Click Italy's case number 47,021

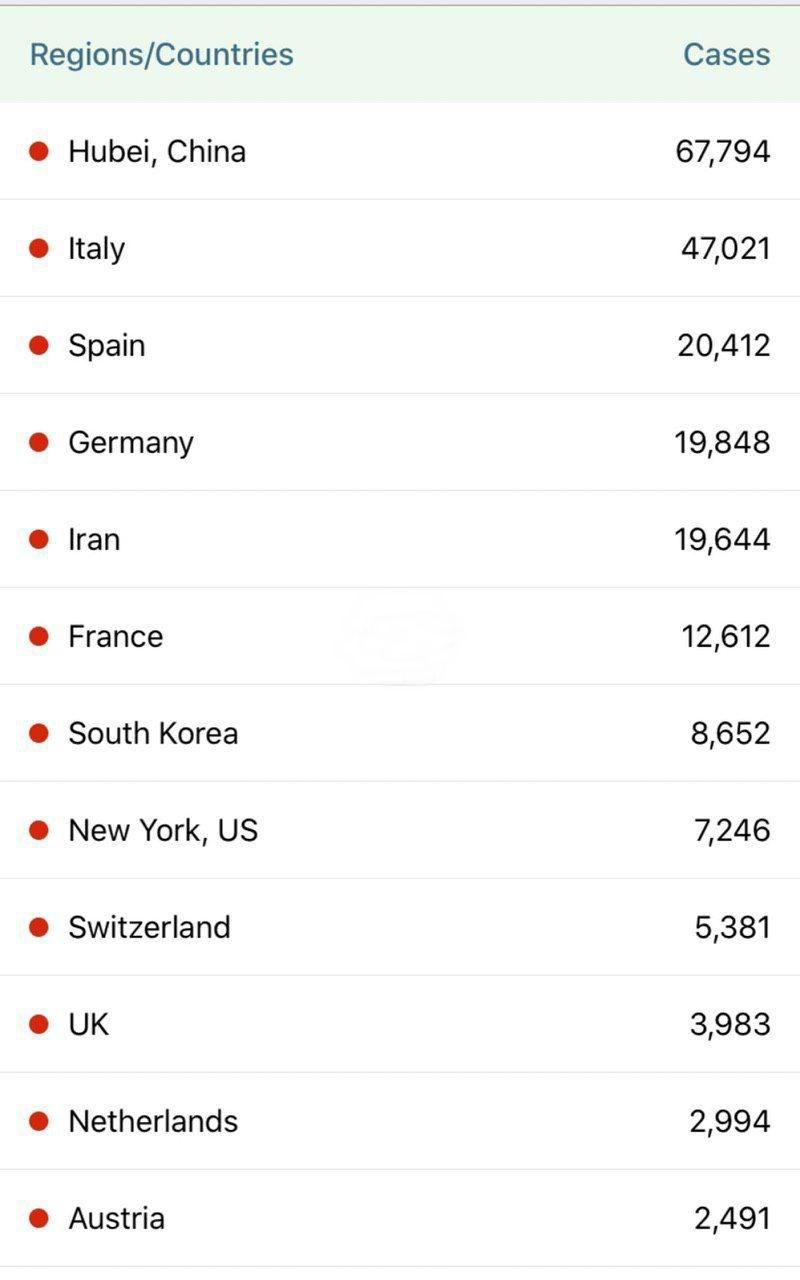(725, 248)
